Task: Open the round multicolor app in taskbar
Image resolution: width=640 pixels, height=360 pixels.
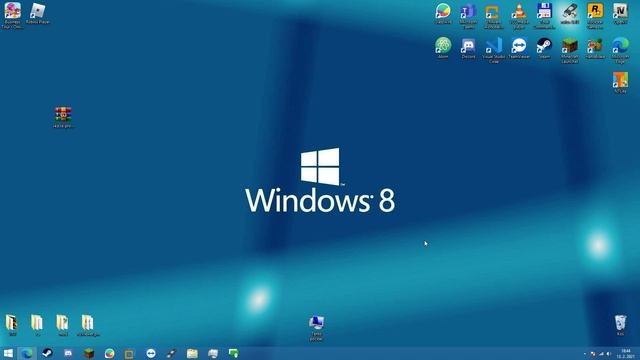Action: pyautogui.click(x=109, y=353)
